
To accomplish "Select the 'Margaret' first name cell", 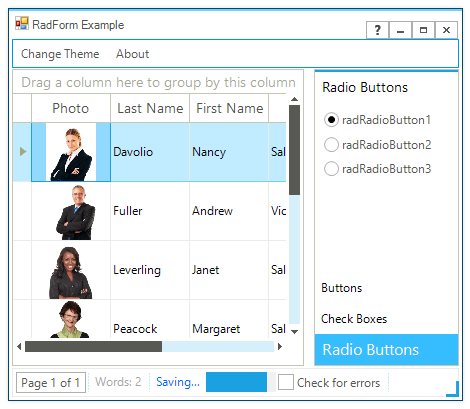I will 229,319.
